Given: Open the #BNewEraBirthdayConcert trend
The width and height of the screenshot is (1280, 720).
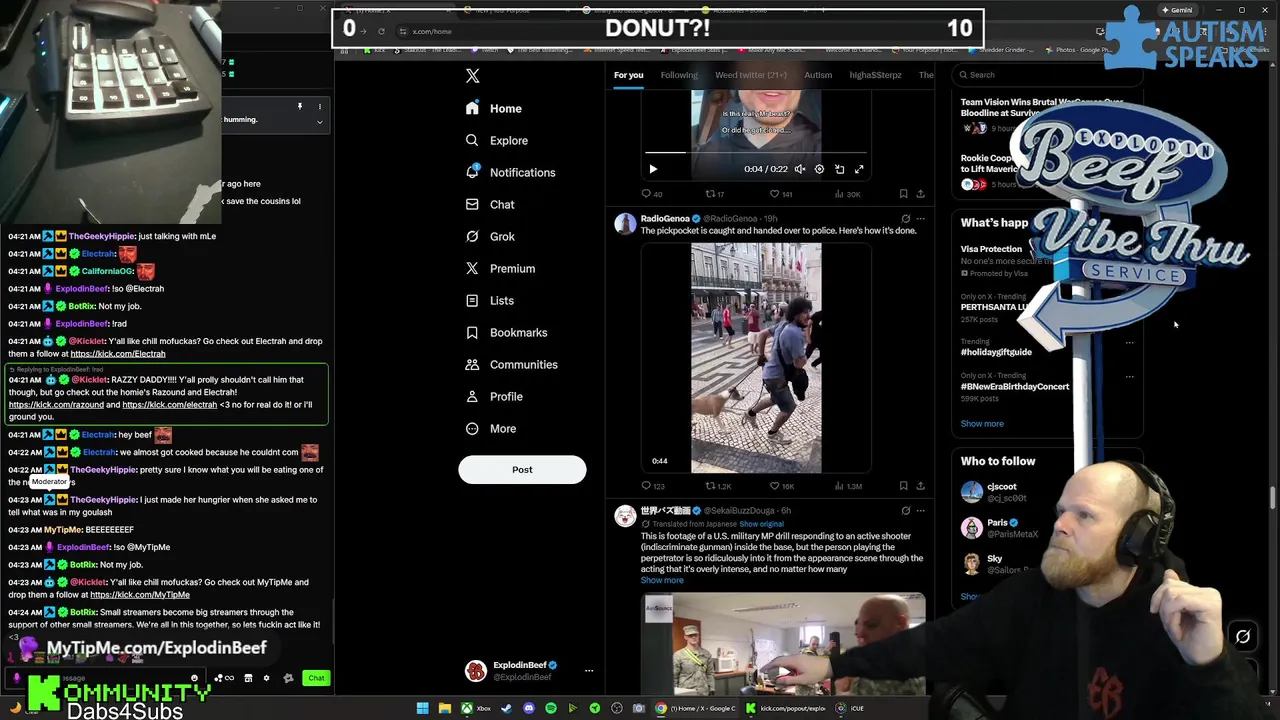Looking at the screenshot, I should [1015, 386].
